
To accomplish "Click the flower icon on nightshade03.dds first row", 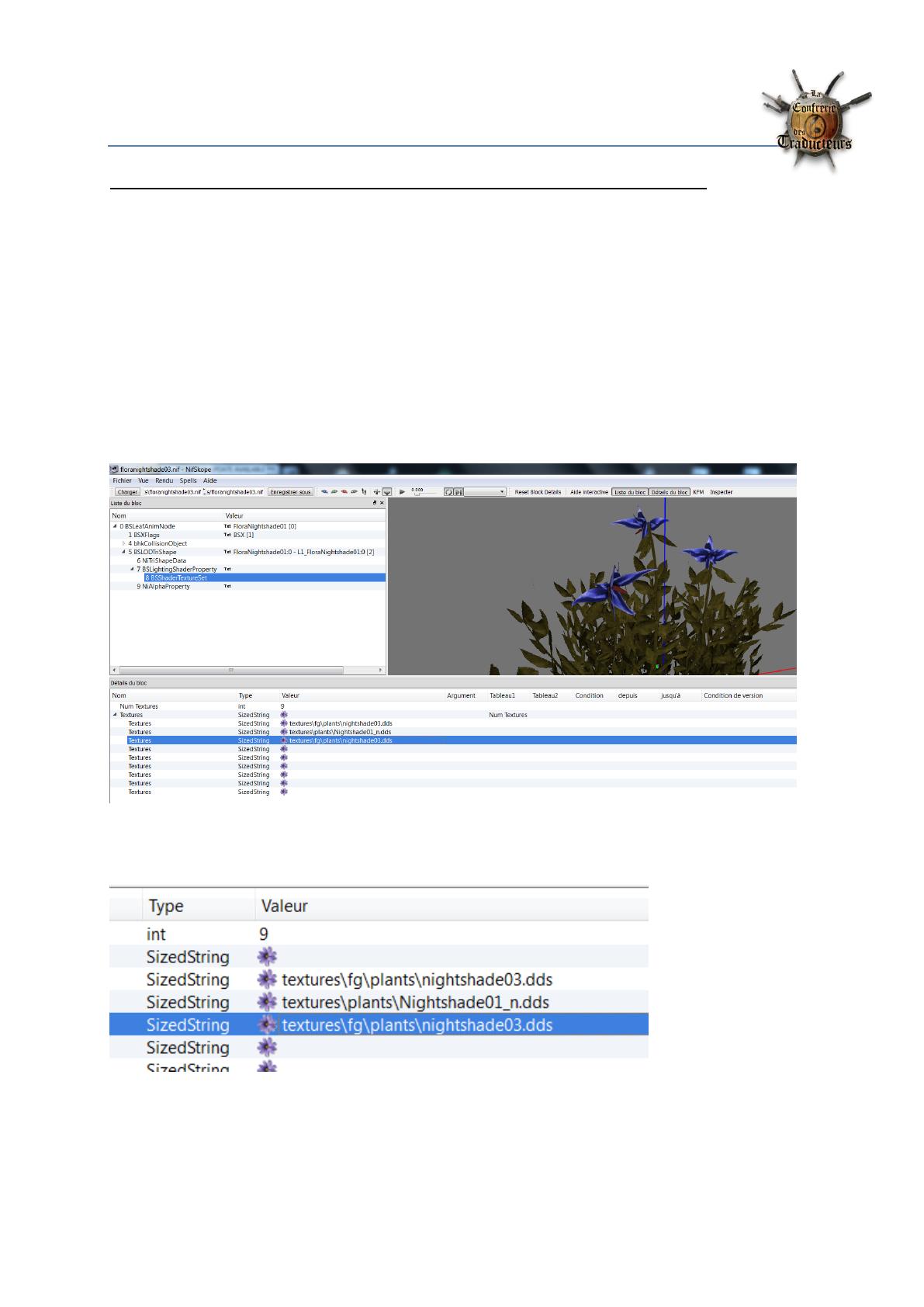I will tap(284, 723).
